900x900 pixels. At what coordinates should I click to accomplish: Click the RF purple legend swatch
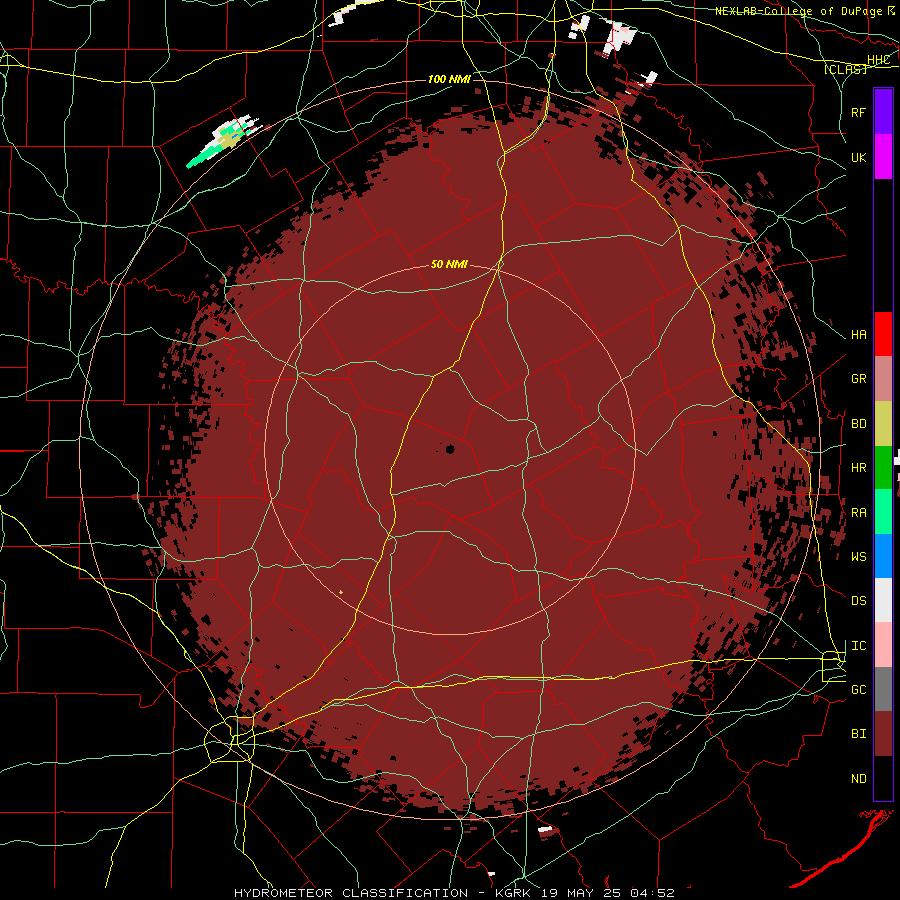coord(883,112)
